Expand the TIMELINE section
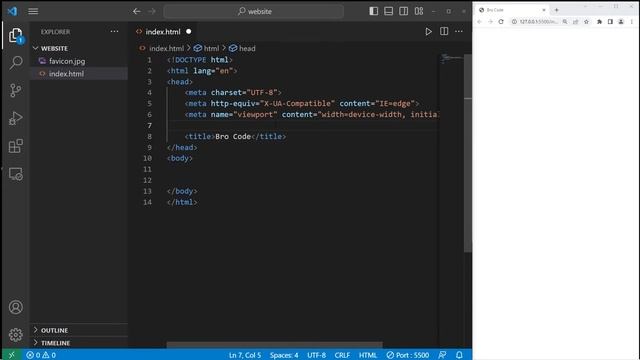 (80, 343)
